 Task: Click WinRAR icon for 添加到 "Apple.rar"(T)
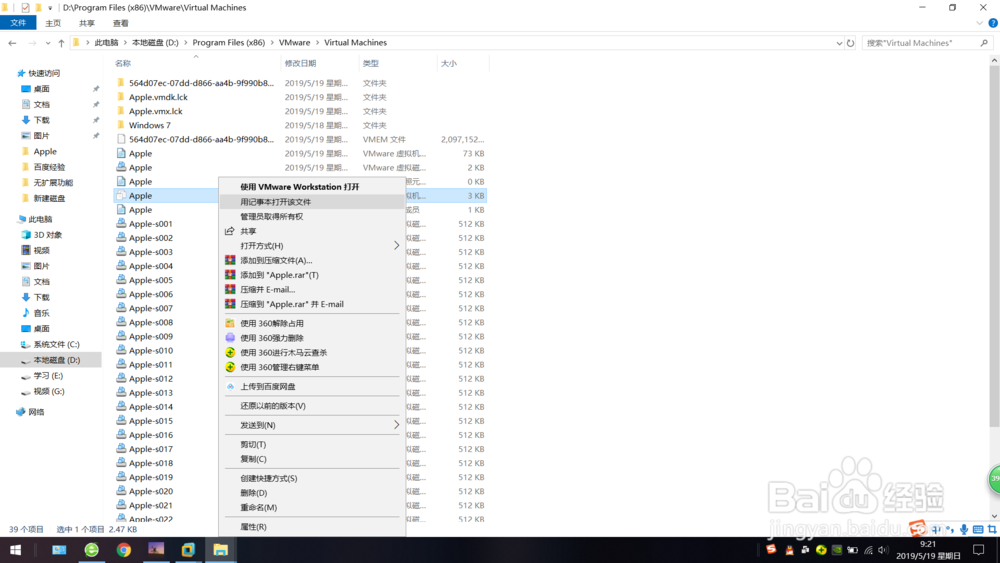pos(230,275)
